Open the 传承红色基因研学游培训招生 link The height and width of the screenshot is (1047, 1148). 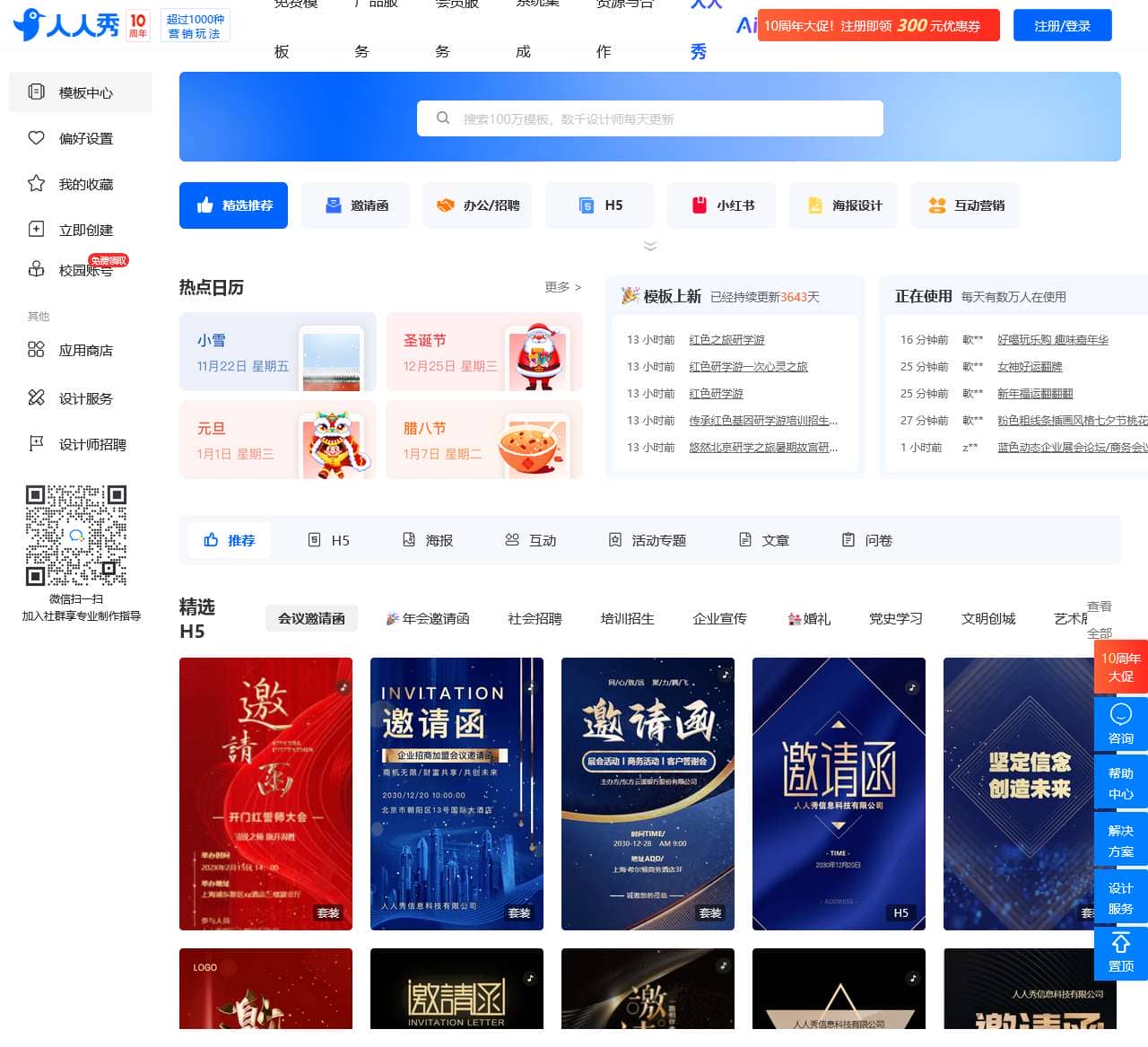pyautogui.click(x=763, y=421)
